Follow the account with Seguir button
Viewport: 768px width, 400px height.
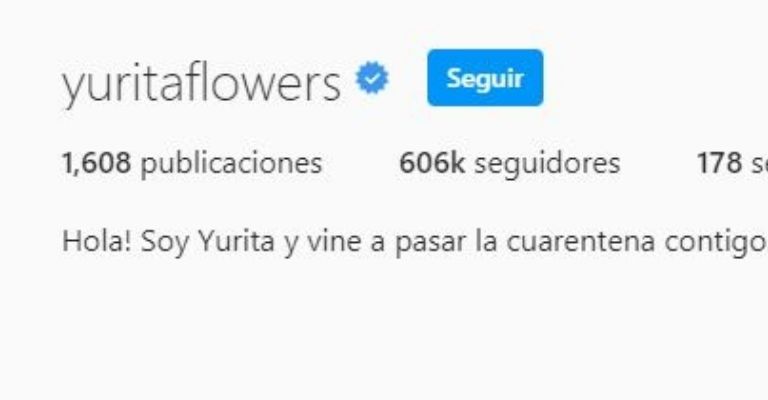click(x=485, y=78)
